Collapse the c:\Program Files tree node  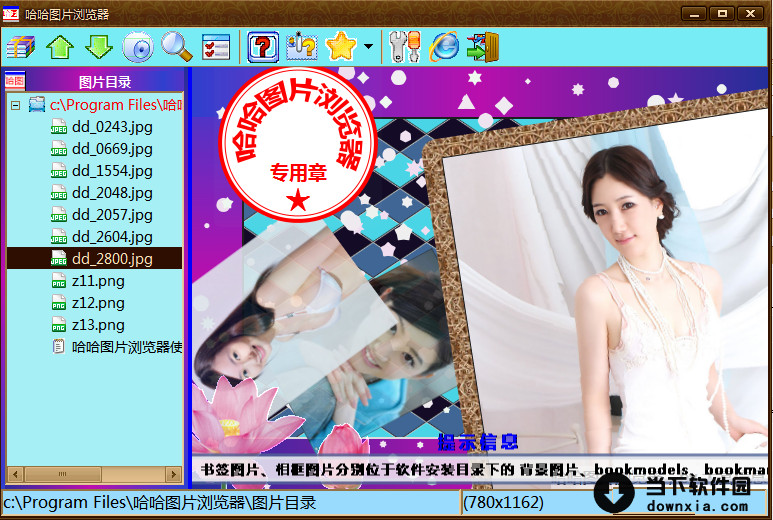[15, 105]
